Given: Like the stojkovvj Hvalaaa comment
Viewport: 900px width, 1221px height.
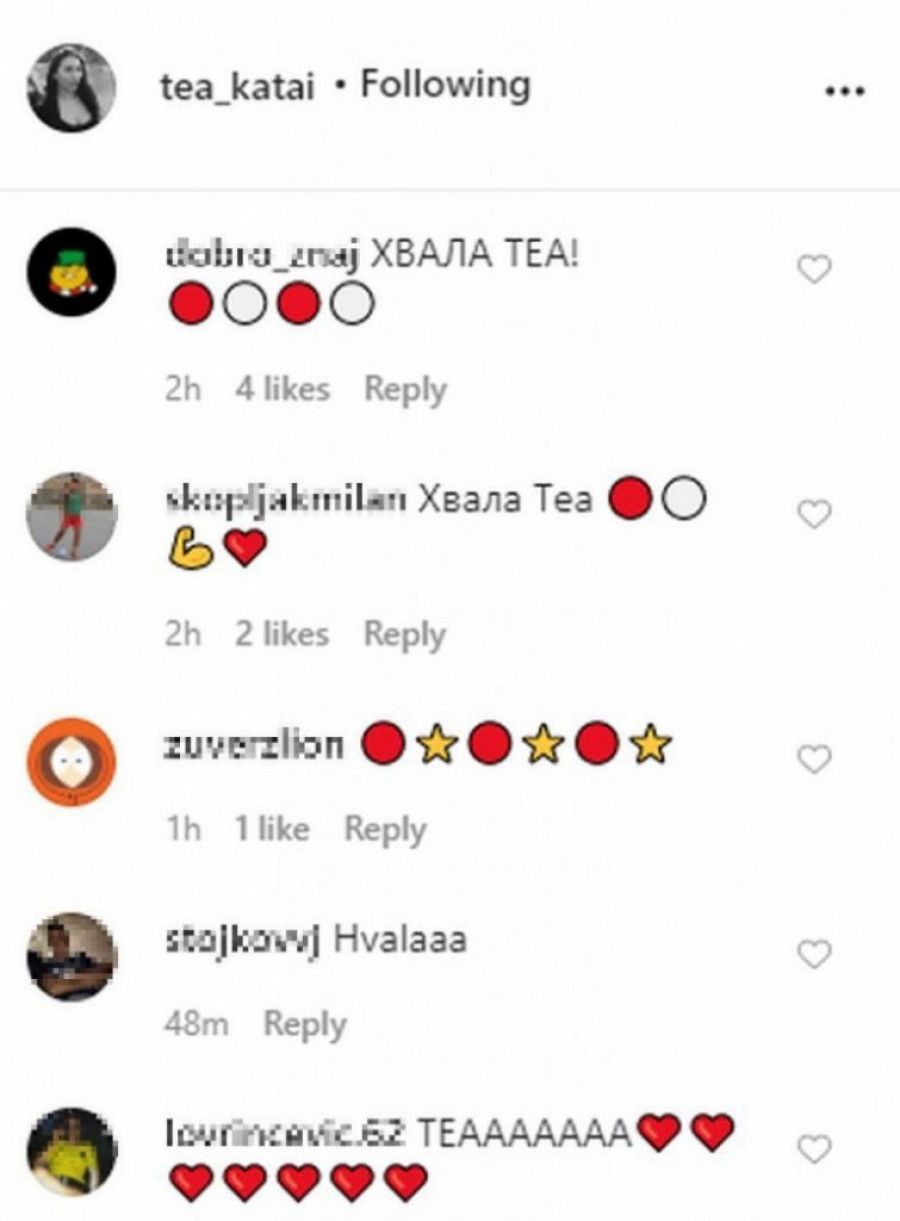Looking at the screenshot, I should [x=815, y=955].
